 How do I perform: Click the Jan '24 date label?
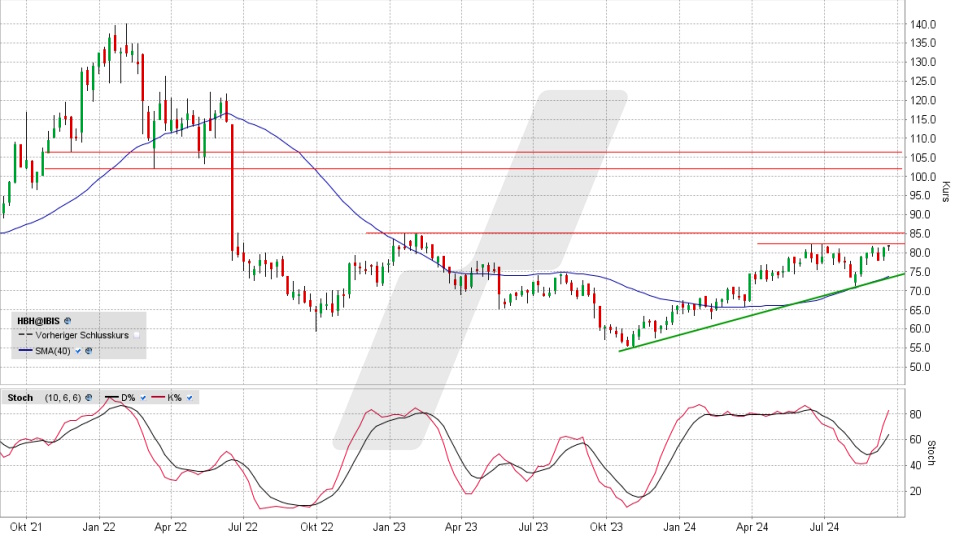pyautogui.click(x=680, y=527)
